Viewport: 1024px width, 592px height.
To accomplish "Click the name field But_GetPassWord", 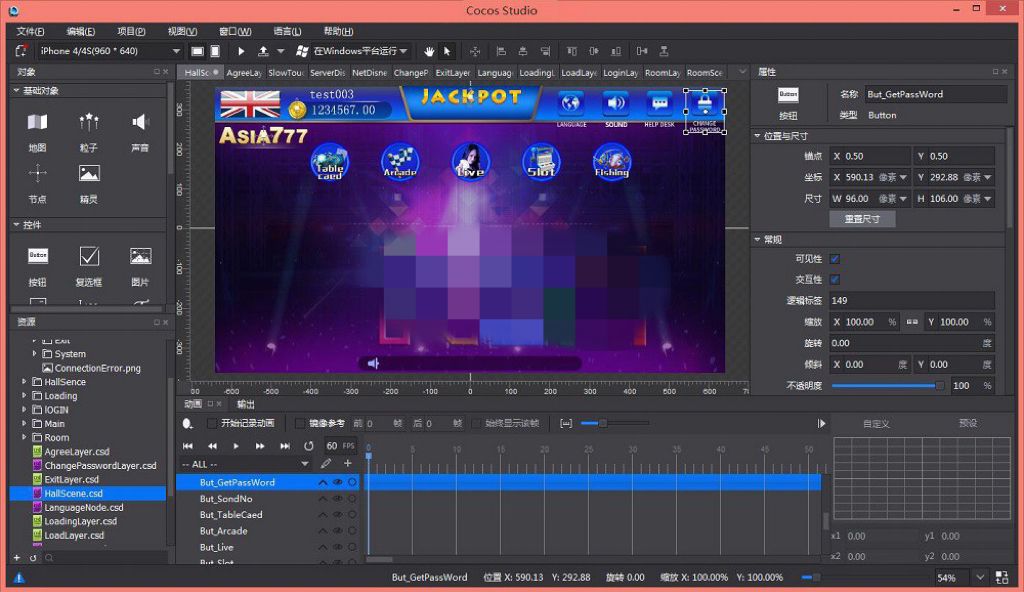I will pyautogui.click(x=935, y=94).
